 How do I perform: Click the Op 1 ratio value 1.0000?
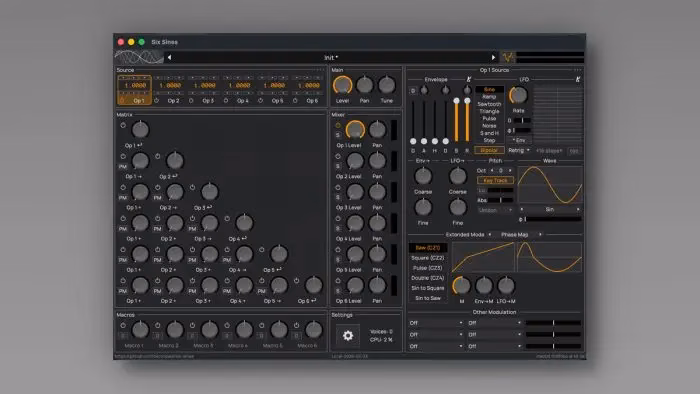pos(135,85)
